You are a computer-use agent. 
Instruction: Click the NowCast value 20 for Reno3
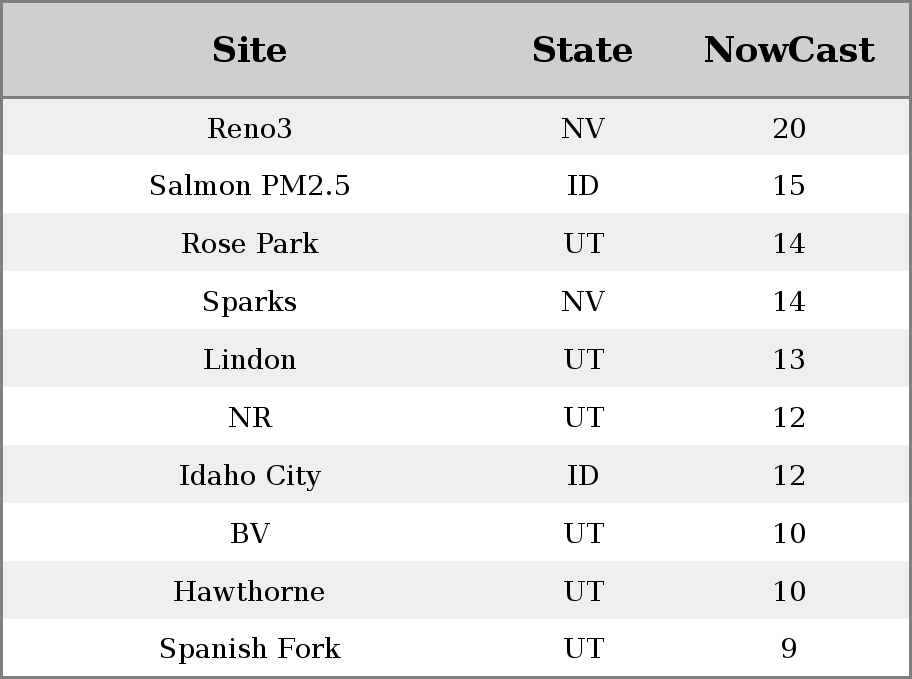(789, 128)
